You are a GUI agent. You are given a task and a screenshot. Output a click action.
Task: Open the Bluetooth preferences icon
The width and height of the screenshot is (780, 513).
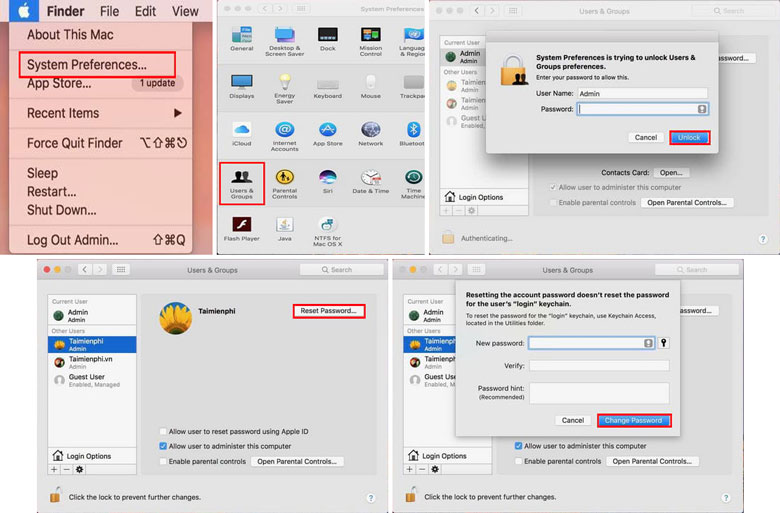413,129
